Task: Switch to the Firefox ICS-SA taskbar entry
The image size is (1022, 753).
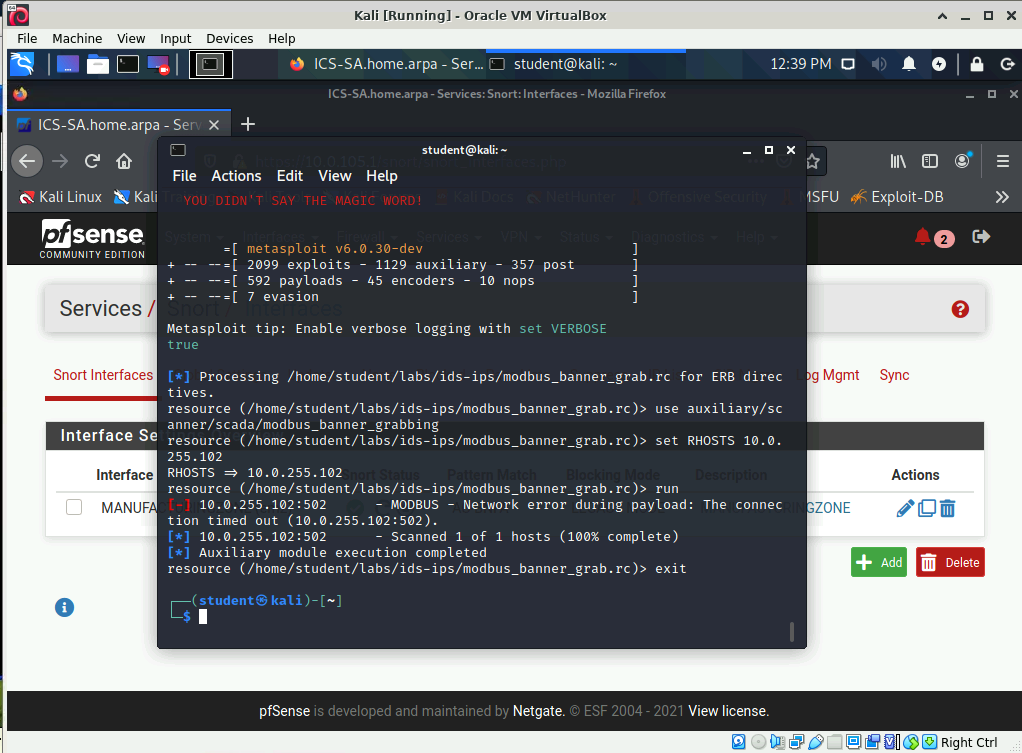Action: click(387, 64)
